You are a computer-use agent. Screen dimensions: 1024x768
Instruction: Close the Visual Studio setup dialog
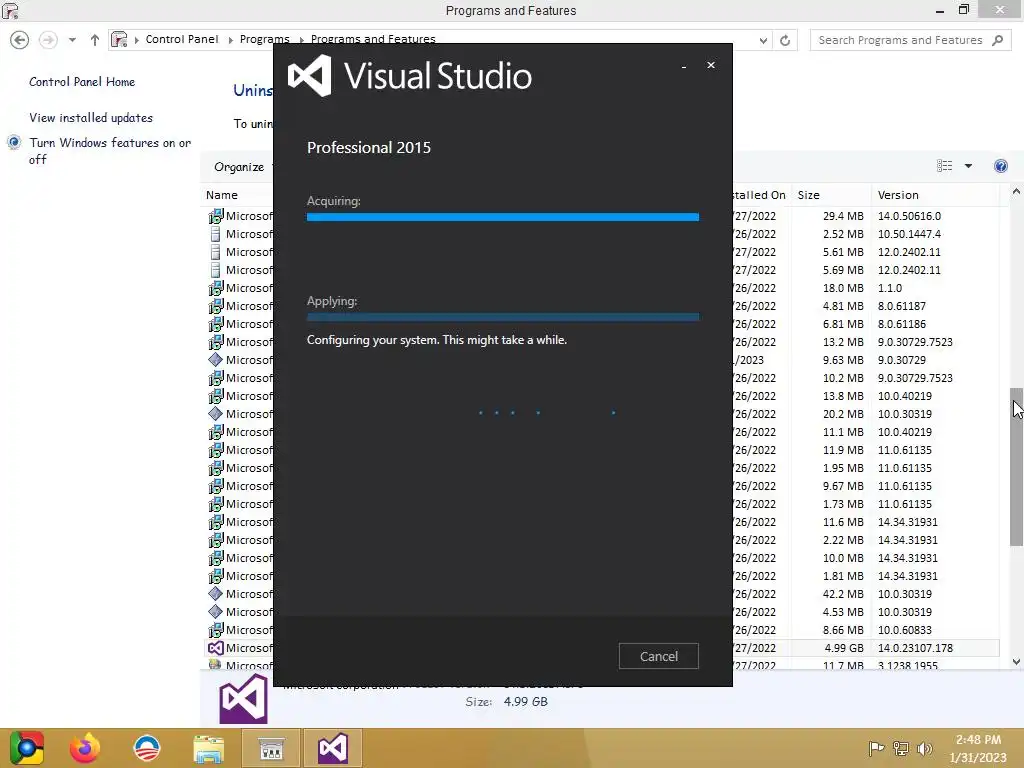click(711, 65)
